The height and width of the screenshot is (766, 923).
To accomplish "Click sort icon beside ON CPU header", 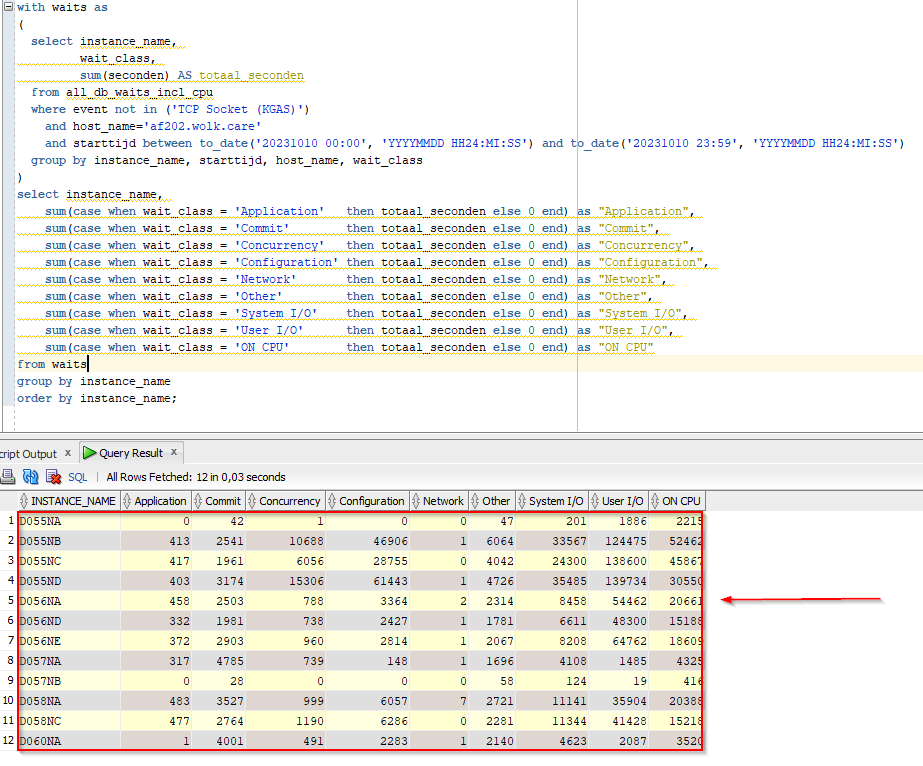I will tap(656, 501).
